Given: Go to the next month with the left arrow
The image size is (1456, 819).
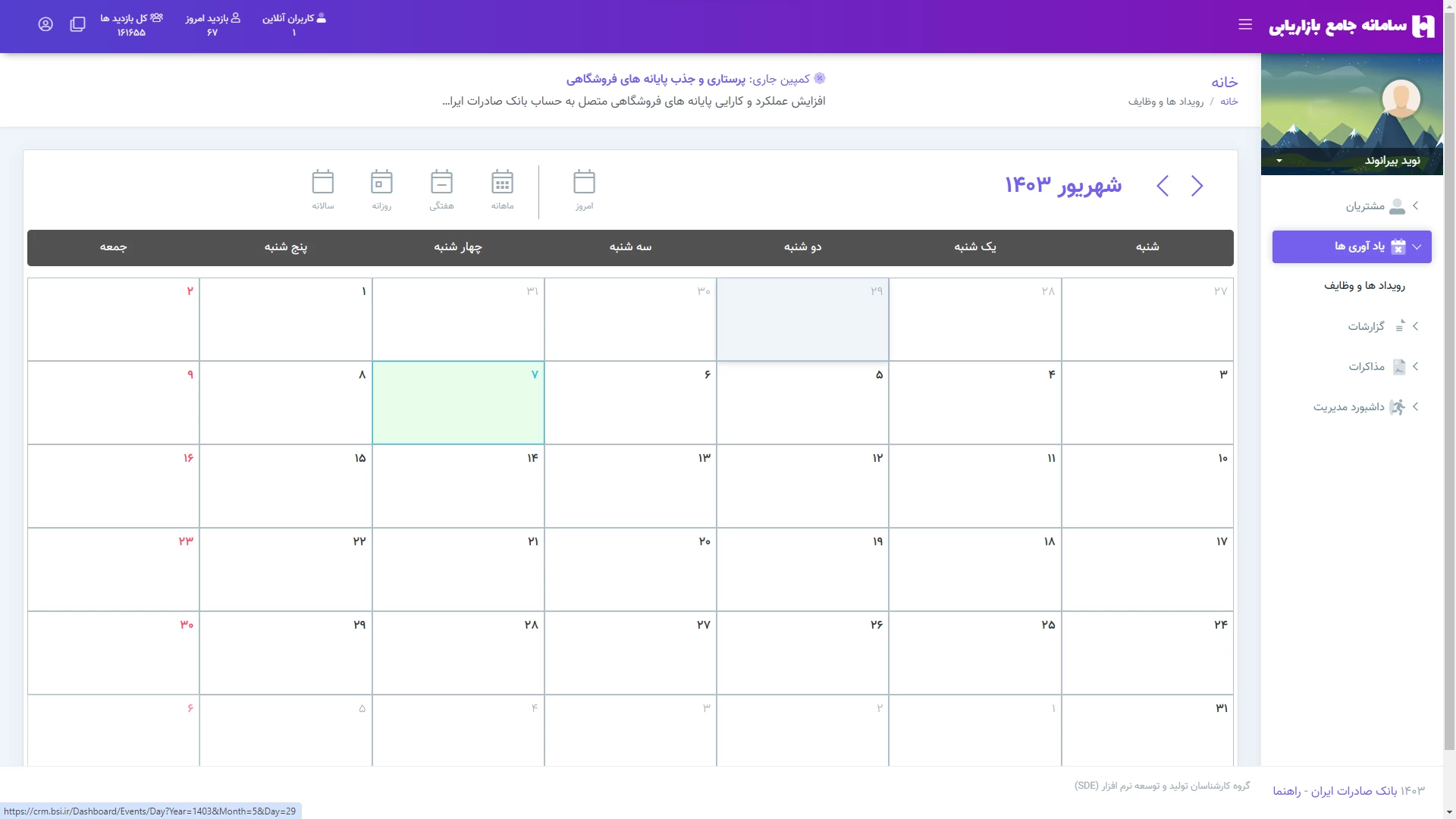Looking at the screenshot, I should [1163, 186].
